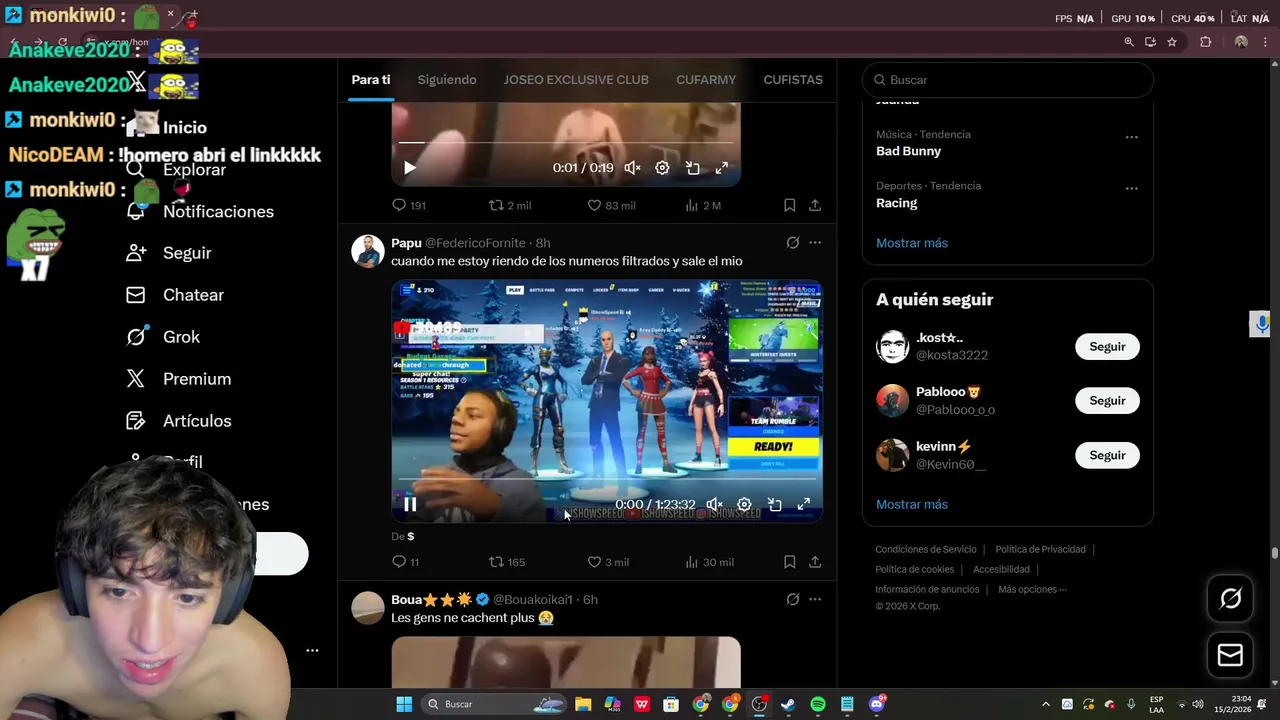Open Política de Privacidad link
The height and width of the screenshot is (720, 1280).
coord(1040,549)
